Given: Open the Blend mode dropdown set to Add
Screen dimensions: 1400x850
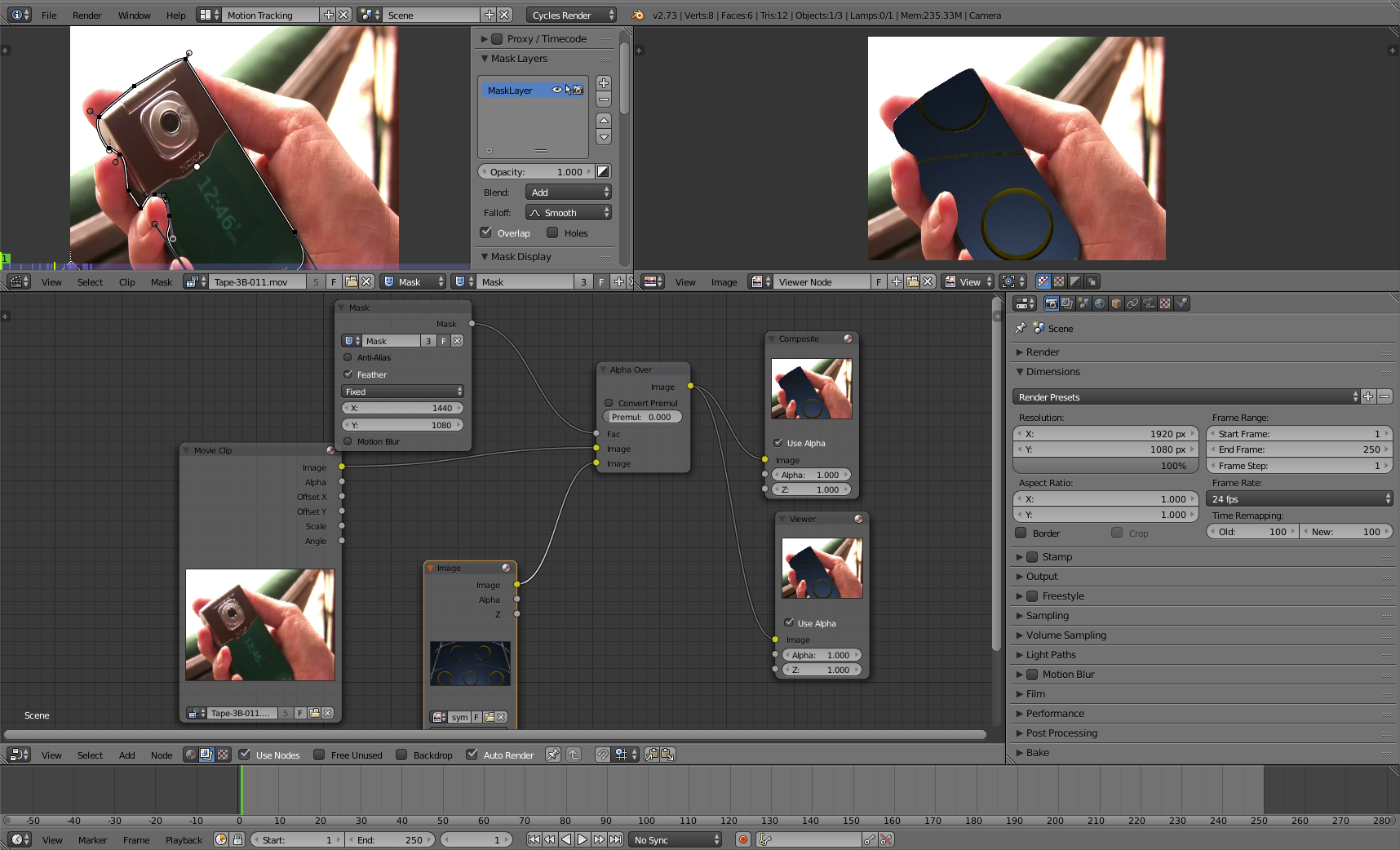Looking at the screenshot, I should (568, 192).
